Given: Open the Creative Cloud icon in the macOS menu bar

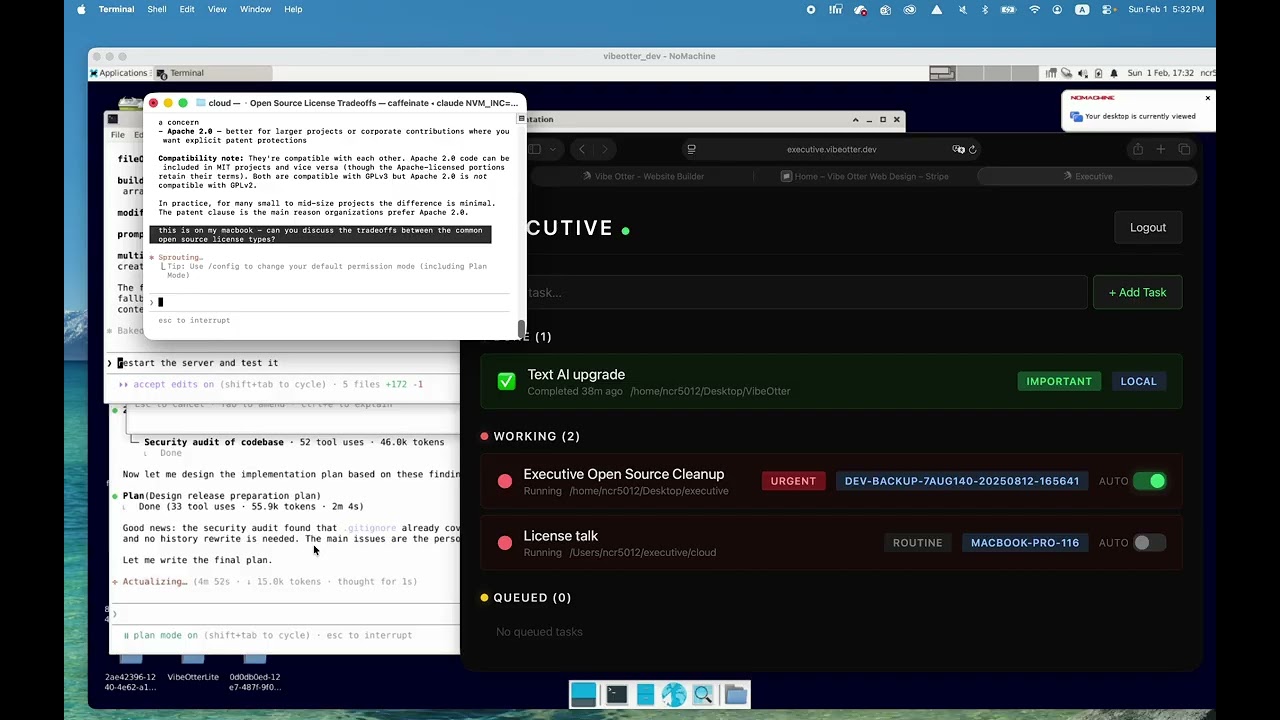Looking at the screenshot, I should tap(910, 9).
